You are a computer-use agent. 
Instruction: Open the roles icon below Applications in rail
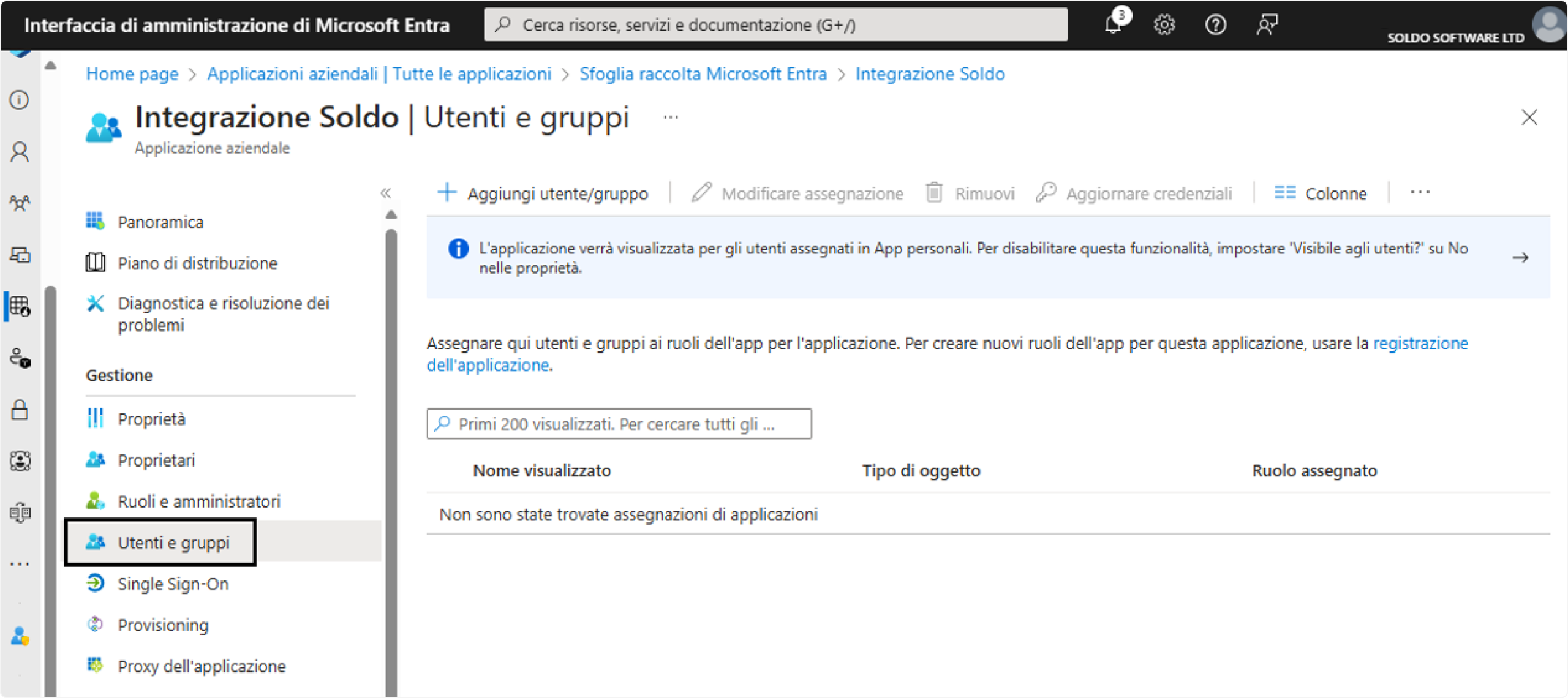[x=20, y=358]
